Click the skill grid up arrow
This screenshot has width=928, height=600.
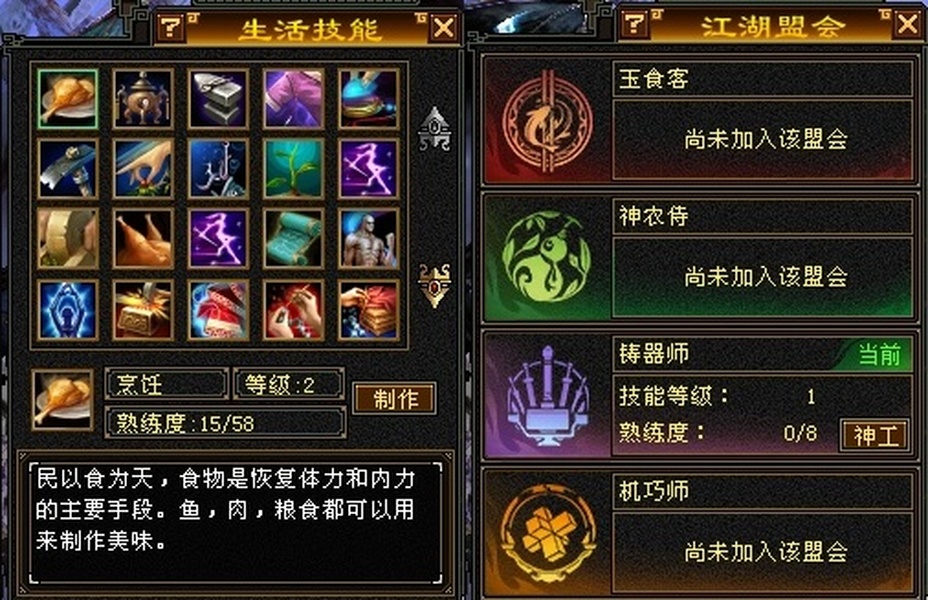(x=435, y=128)
